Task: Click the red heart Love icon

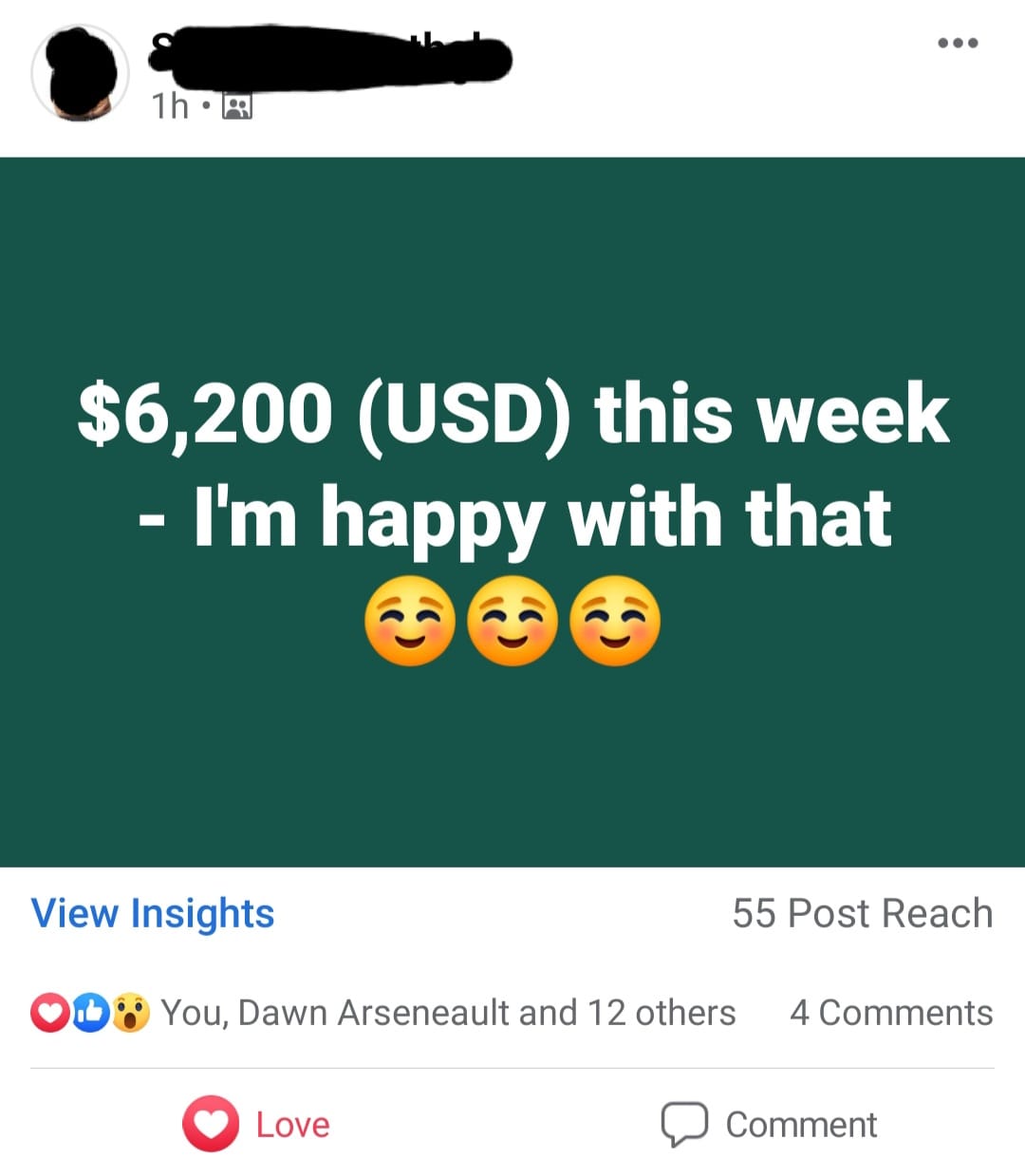Action: 211,1124
